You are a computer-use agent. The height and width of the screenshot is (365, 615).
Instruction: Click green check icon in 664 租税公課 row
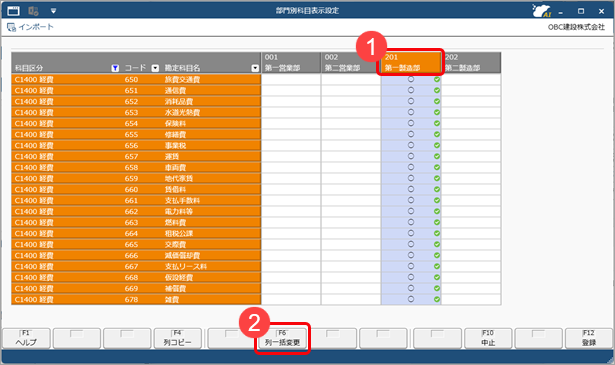pyautogui.click(x=437, y=233)
